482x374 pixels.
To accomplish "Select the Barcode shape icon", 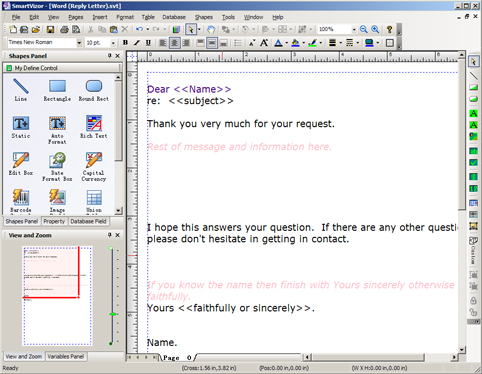I will (21, 197).
